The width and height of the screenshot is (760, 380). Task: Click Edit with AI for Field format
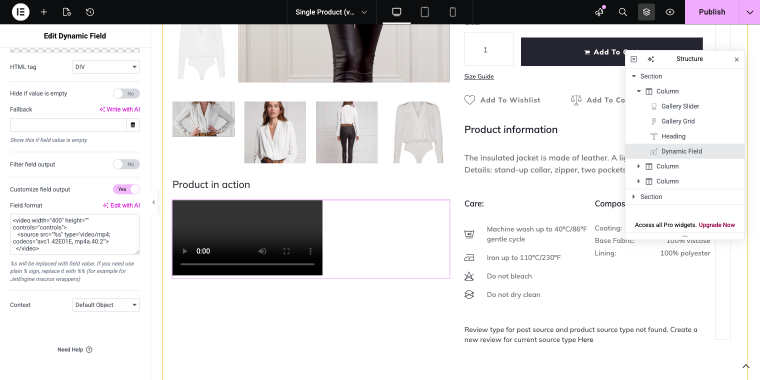click(122, 206)
